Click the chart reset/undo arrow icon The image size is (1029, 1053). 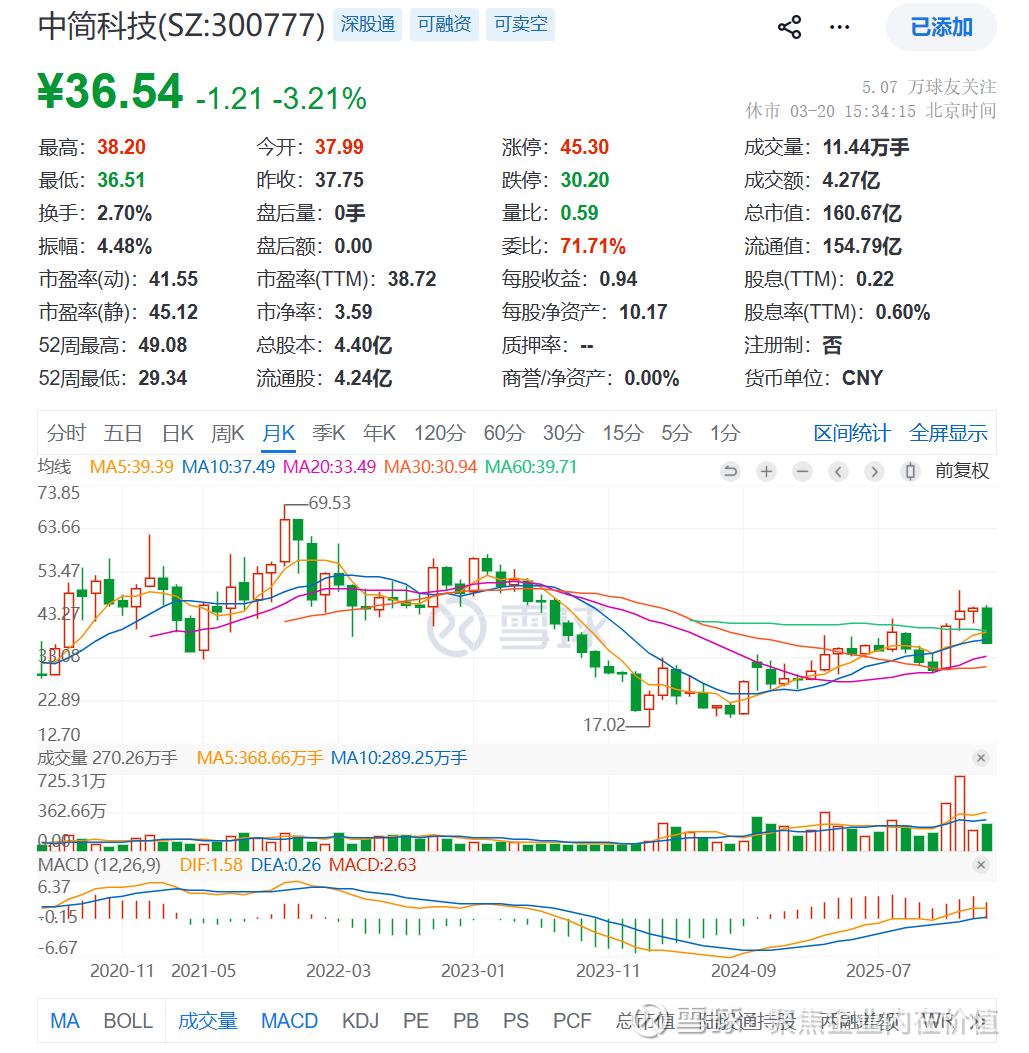[730, 471]
